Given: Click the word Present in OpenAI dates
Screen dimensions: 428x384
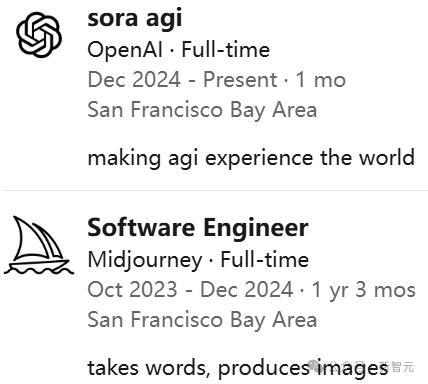Looking at the screenshot, I should click(240, 80).
